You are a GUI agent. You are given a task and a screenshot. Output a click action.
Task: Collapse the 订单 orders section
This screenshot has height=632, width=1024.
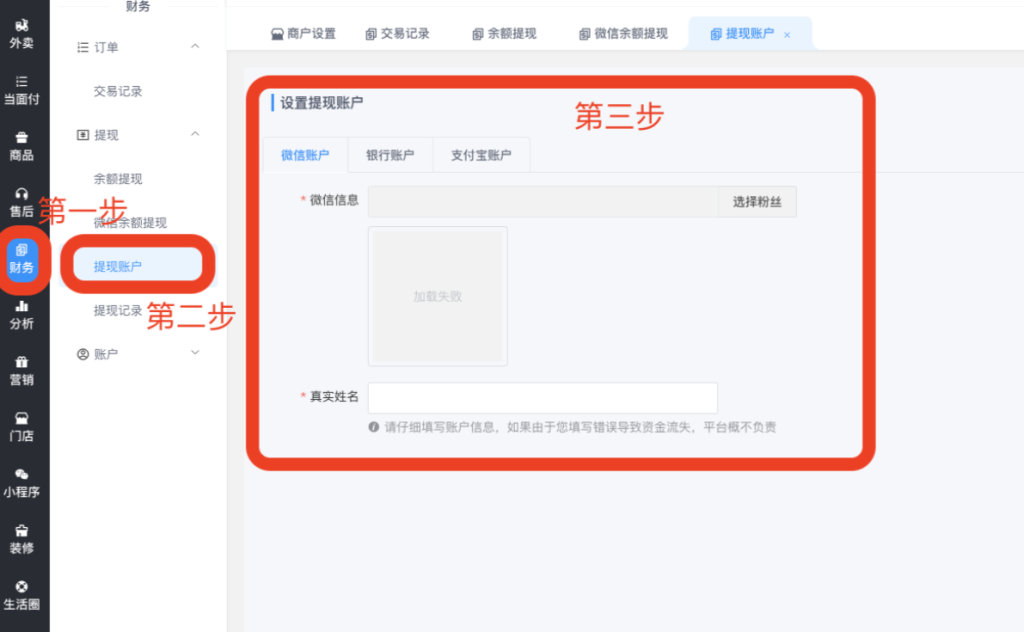click(195, 47)
